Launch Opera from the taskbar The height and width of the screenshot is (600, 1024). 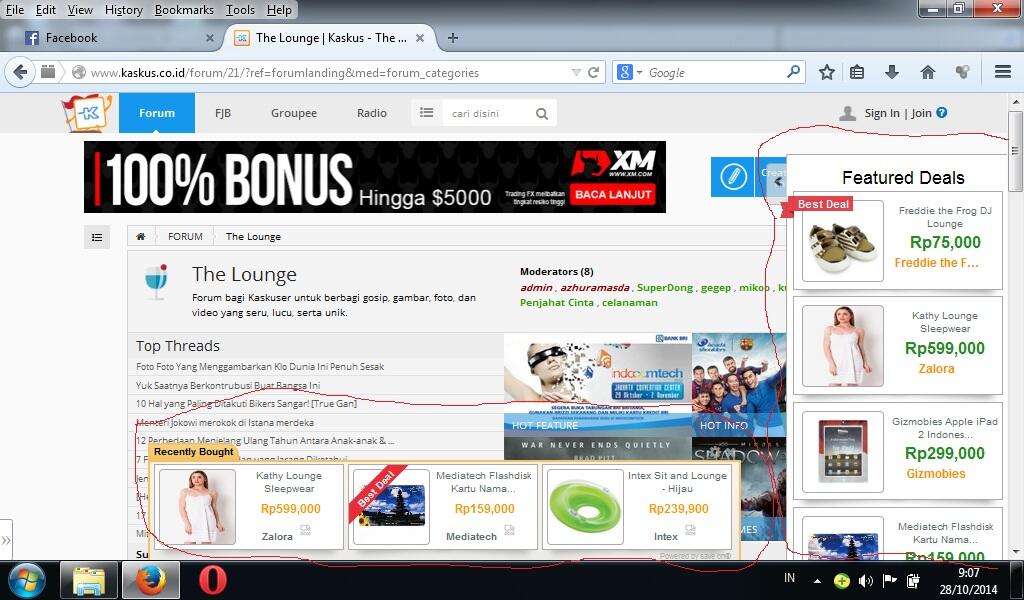click(212, 580)
